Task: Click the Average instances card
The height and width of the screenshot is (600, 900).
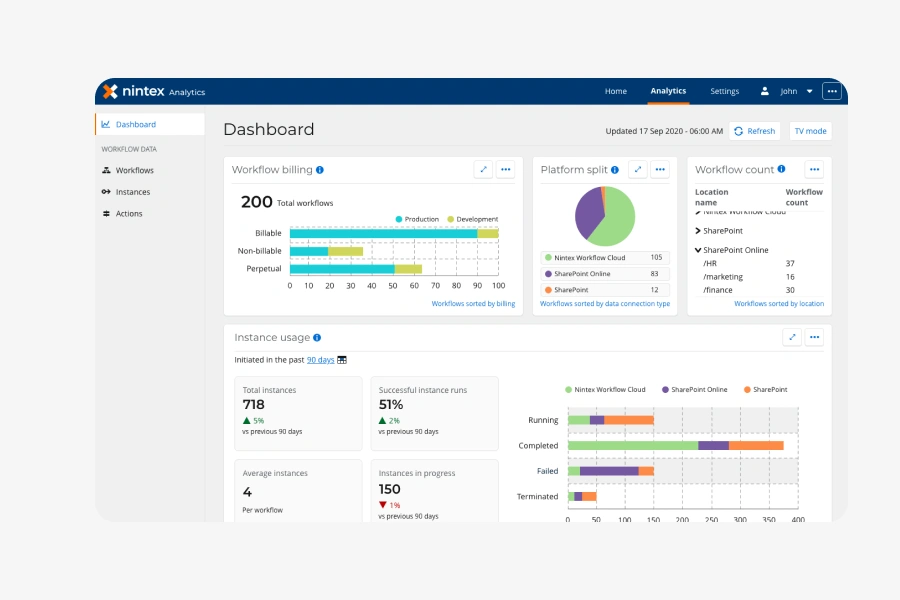Action: 298,491
